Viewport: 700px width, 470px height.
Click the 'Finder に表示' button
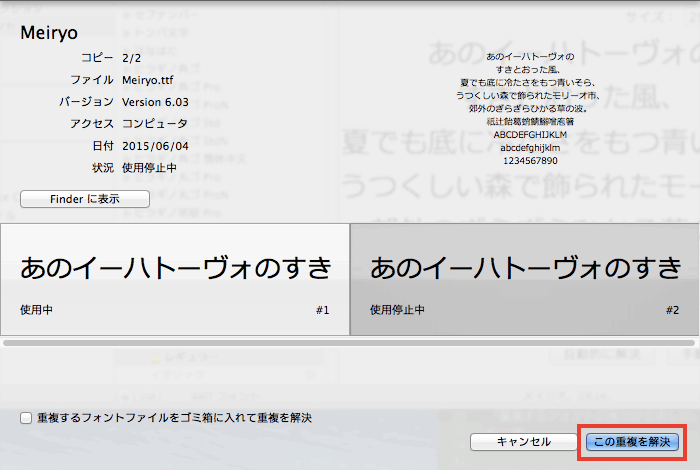coord(85,199)
